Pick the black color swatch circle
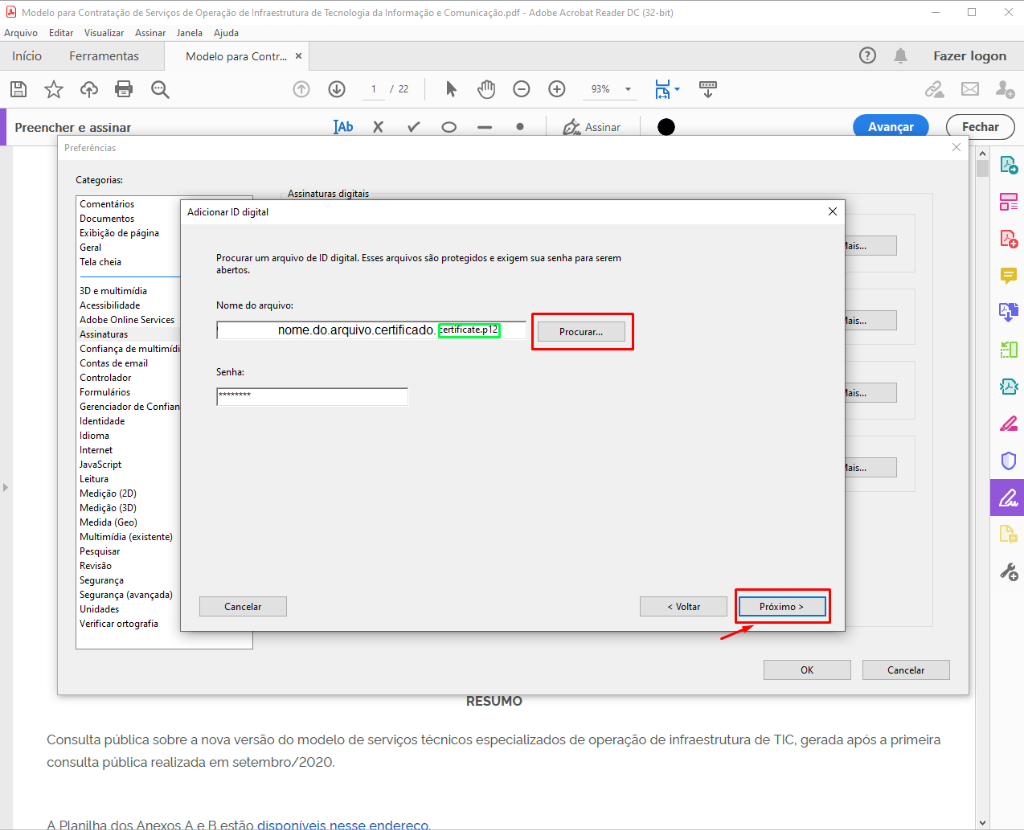Image resolution: width=1024 pixels, height=830 pixels. pos(666,127)
